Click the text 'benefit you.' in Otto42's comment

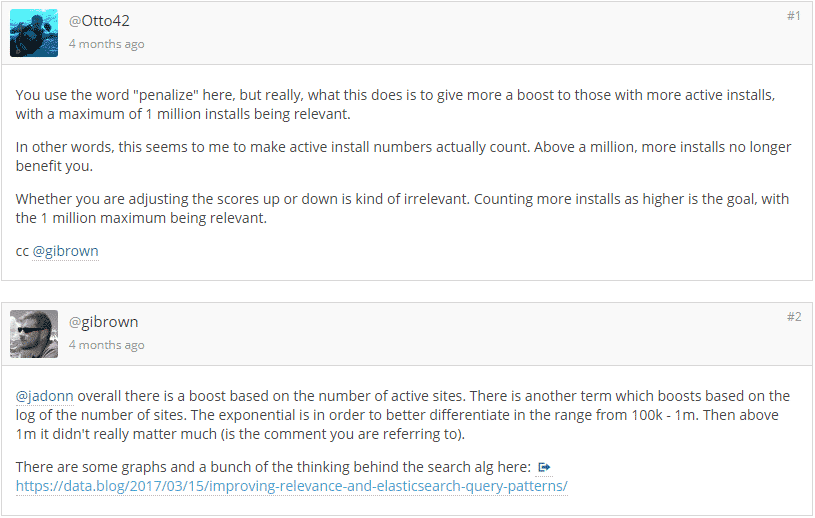click(x=54, y=166)
